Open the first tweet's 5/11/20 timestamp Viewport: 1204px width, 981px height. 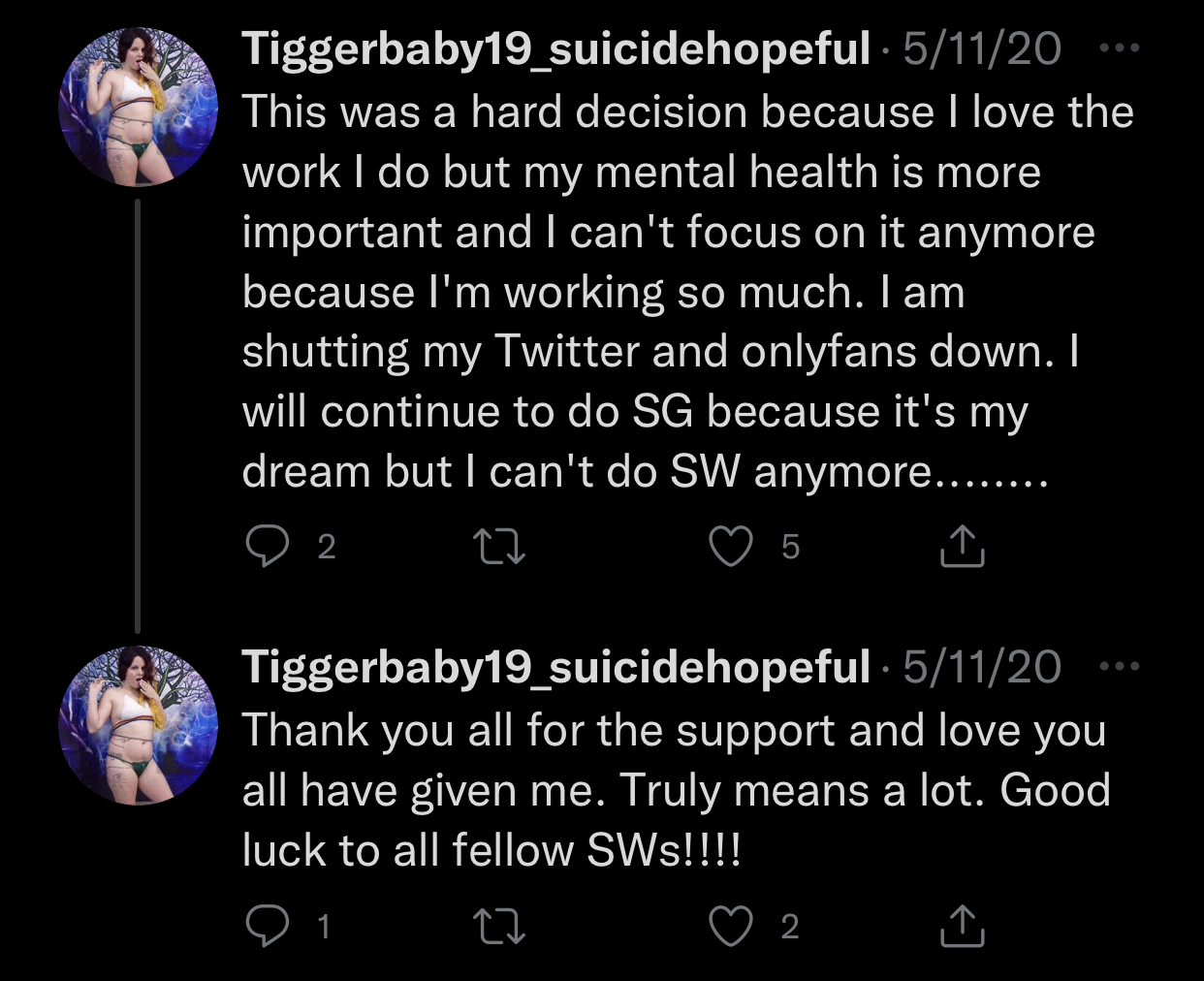tap(982, 48)
